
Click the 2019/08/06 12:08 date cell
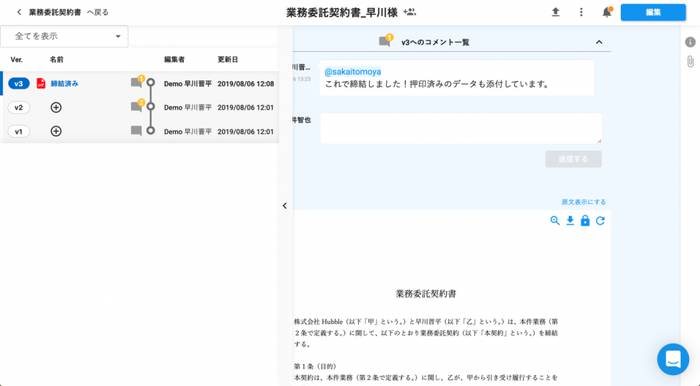tap(246, 83)
